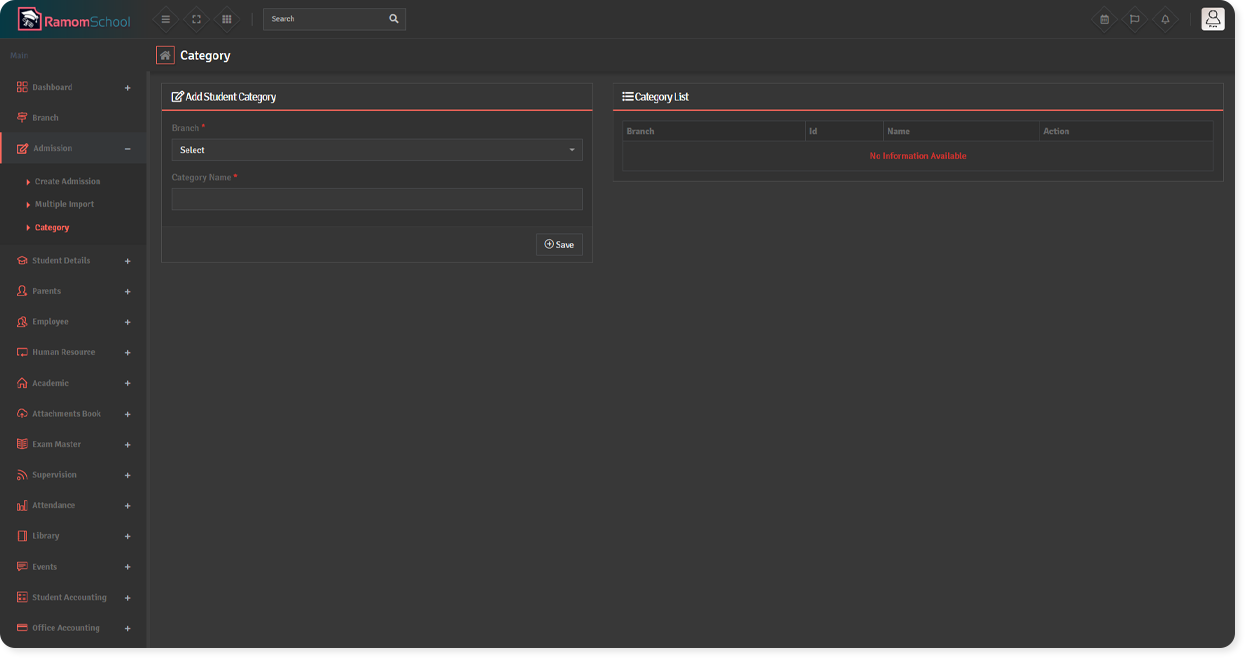Click the home icon beside Category title
Image resolution: width=1250 pixels, height=661 pixels.
[x=165, y=56]
